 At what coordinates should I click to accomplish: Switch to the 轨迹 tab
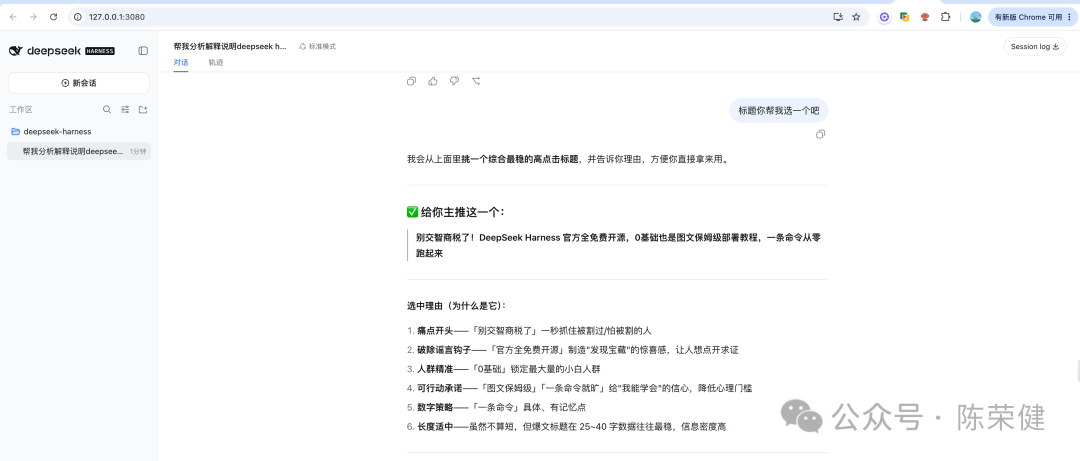[216, 63]
